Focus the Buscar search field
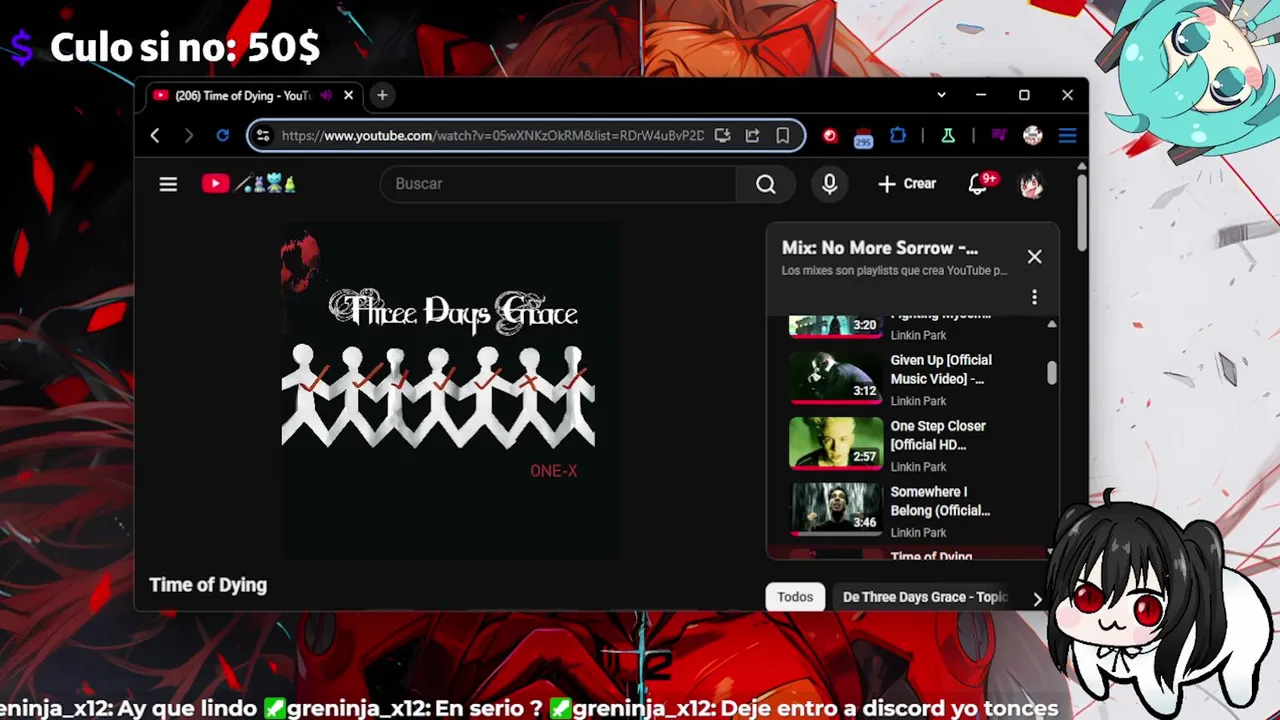1280x720 pixels. pos(558,184)
